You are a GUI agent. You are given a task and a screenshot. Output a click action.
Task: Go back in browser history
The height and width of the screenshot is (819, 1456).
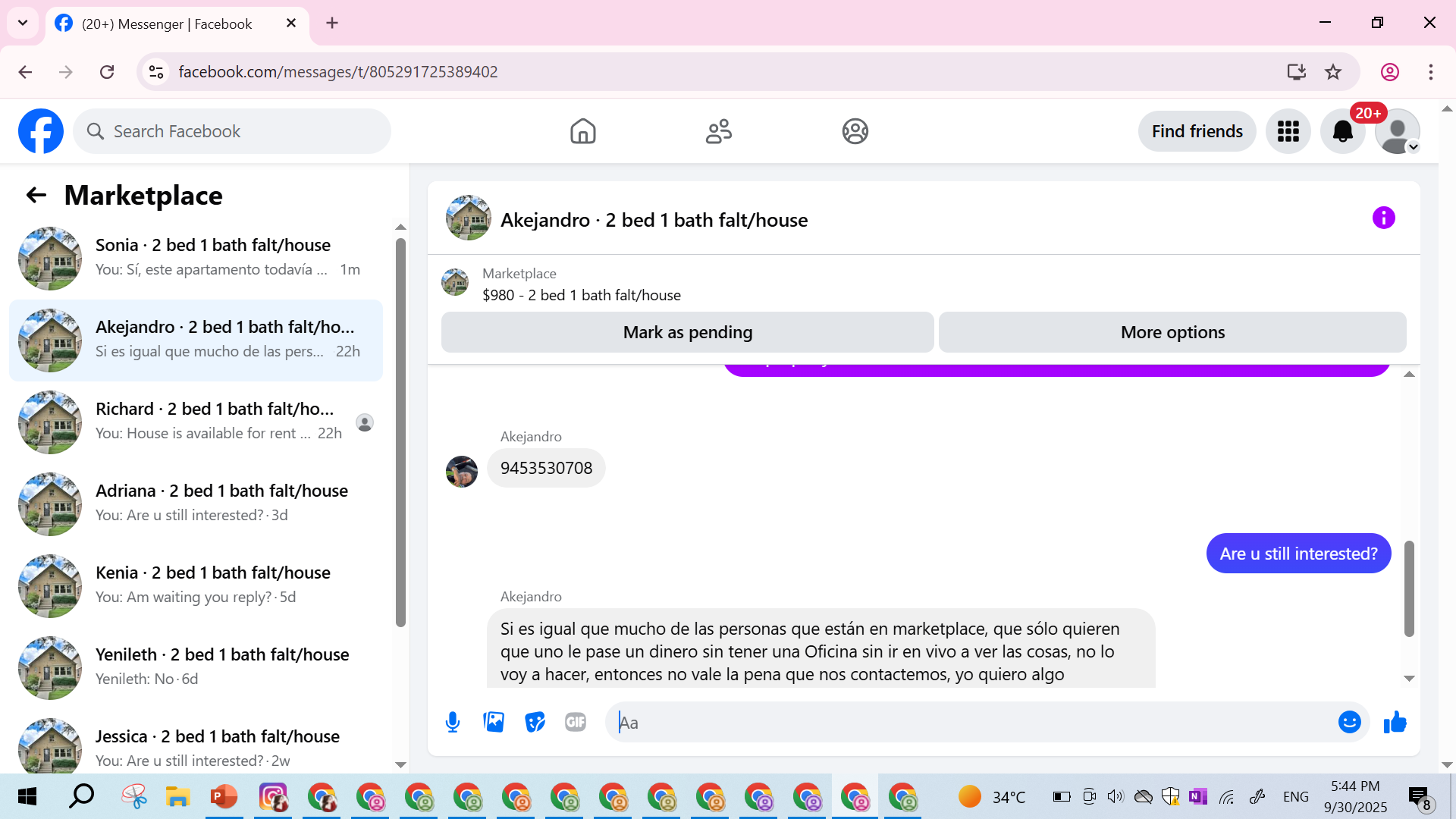[25, 72]
